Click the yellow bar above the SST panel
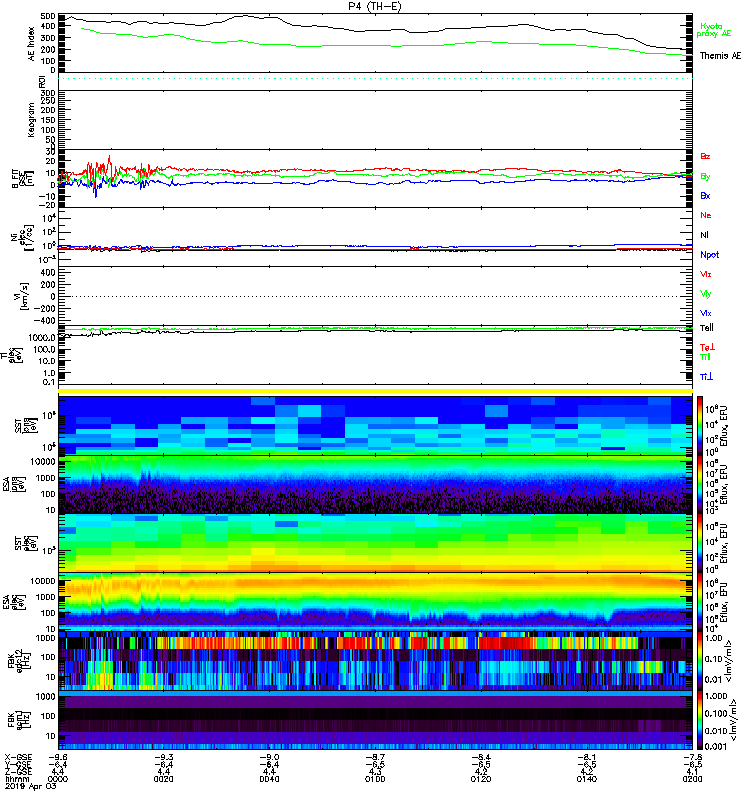This screenshot has width=750, height=800. pyautogui.click(x=375, y=391)
